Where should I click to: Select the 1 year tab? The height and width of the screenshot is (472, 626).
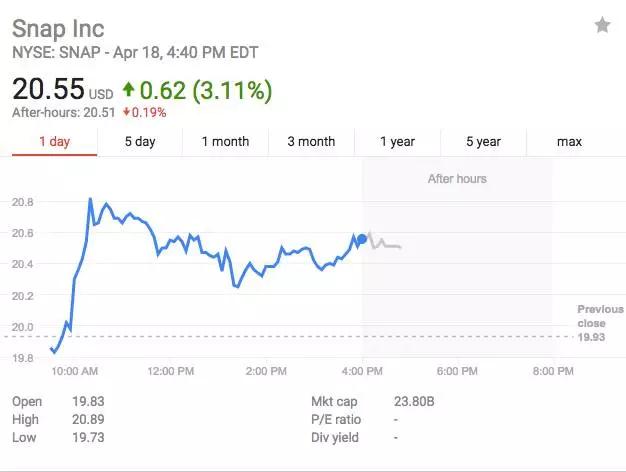(x=398, y=142)
